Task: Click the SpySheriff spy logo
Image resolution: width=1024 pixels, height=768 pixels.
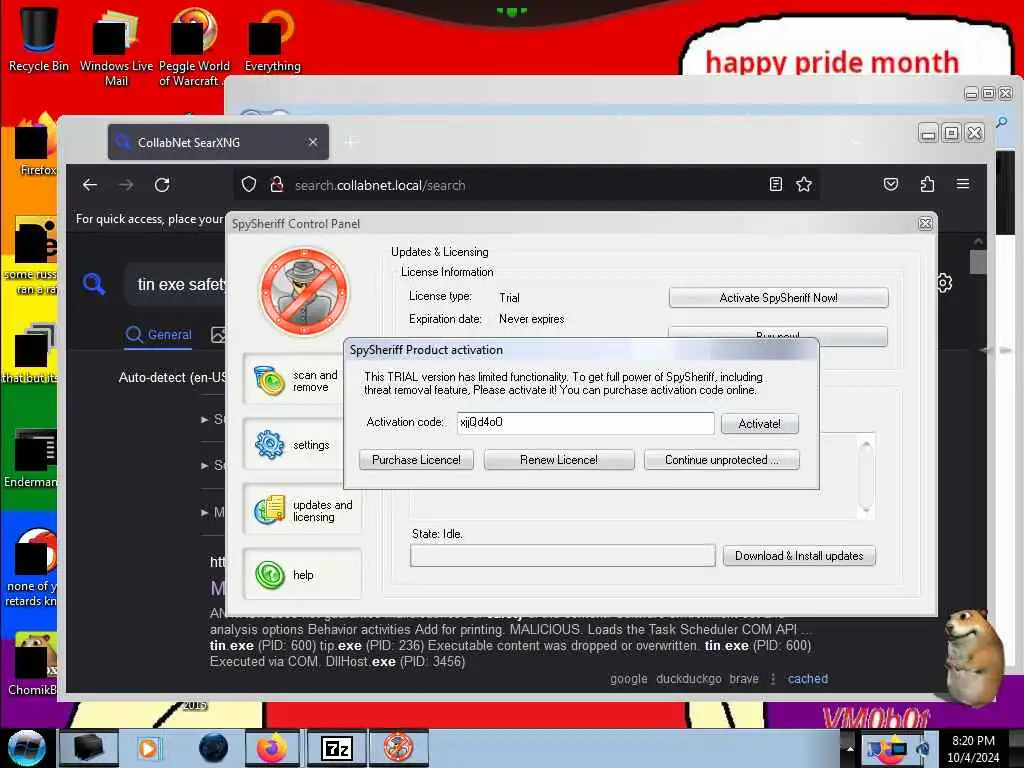Action: [304, 291]
